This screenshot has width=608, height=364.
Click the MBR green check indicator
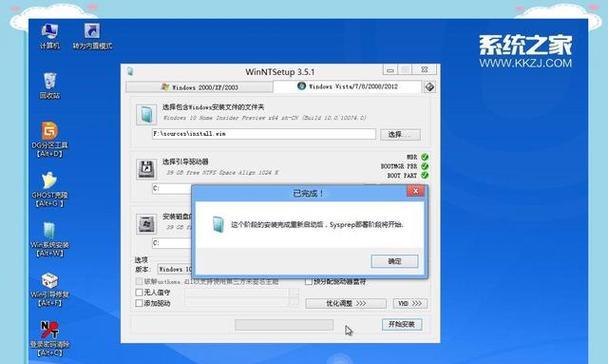point(425,157)
